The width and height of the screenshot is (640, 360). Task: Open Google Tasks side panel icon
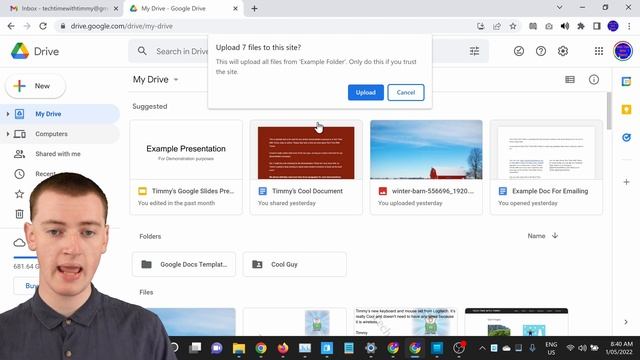pos(626,137)
